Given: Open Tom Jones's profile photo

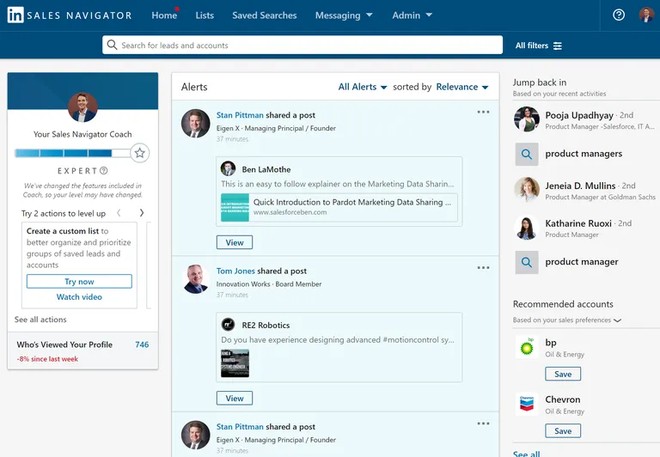Looking at the screenshot, I should 195,279.
